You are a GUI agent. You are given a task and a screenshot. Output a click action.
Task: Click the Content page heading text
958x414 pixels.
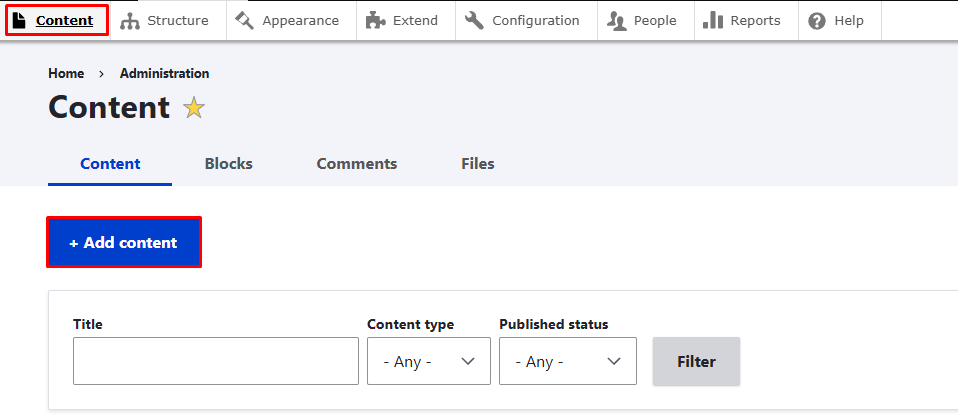point(109,107)
